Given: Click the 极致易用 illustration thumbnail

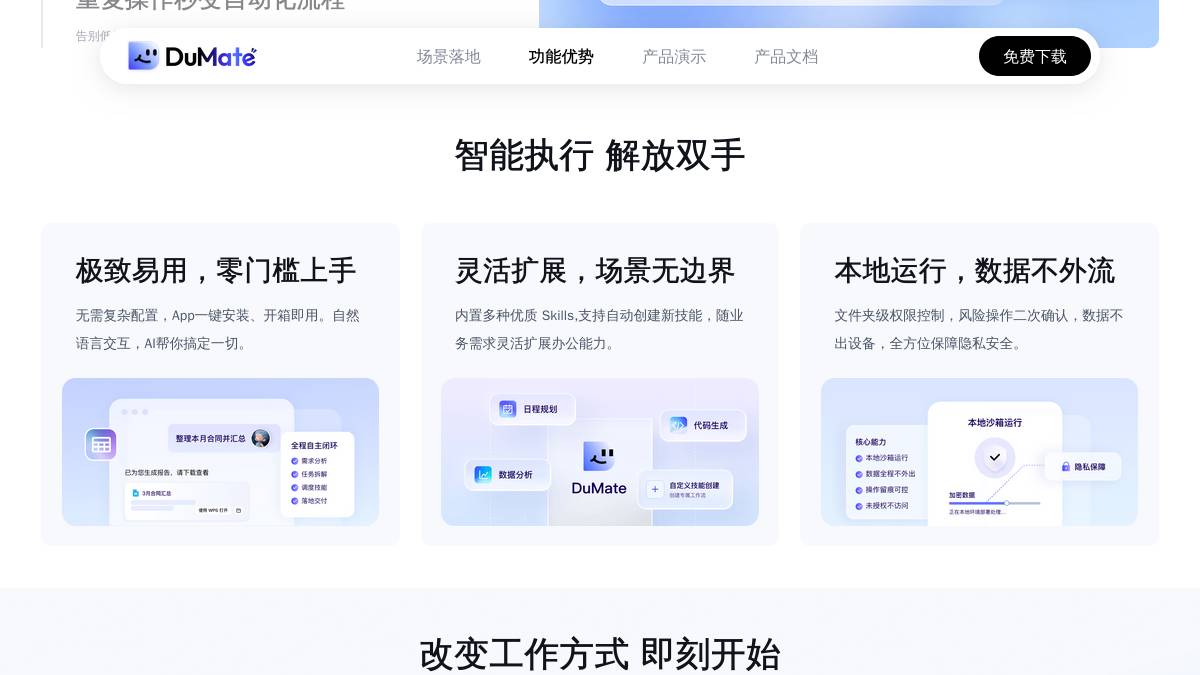Looking at the screenshot, I should pyautogui.click(x=221, y=452).
